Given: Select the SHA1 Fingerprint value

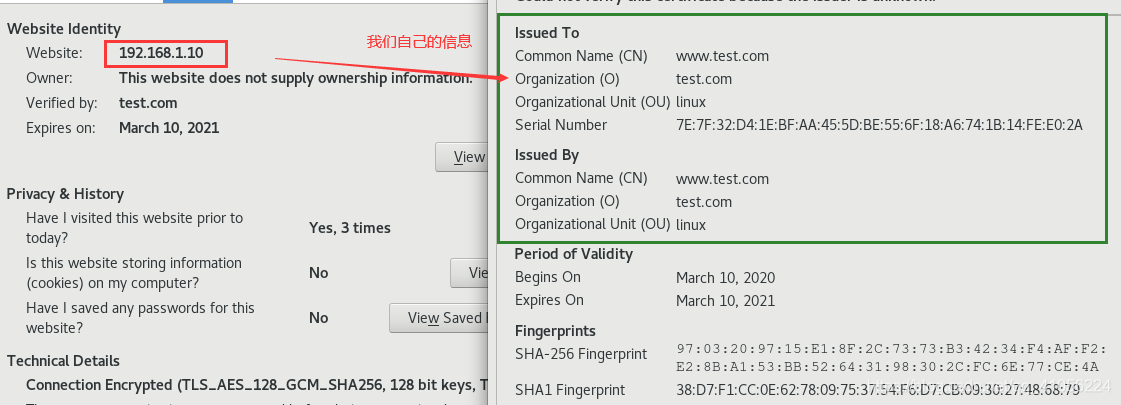Looking at the screenshot, I should point(878,390).
